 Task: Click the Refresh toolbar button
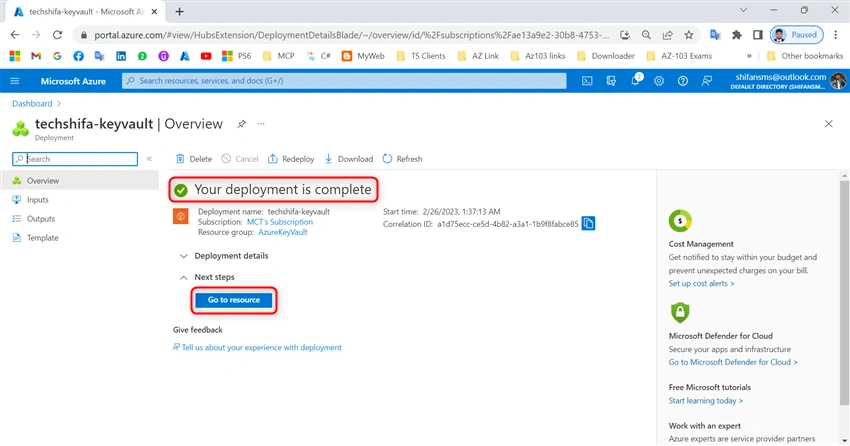pos(402,159)
